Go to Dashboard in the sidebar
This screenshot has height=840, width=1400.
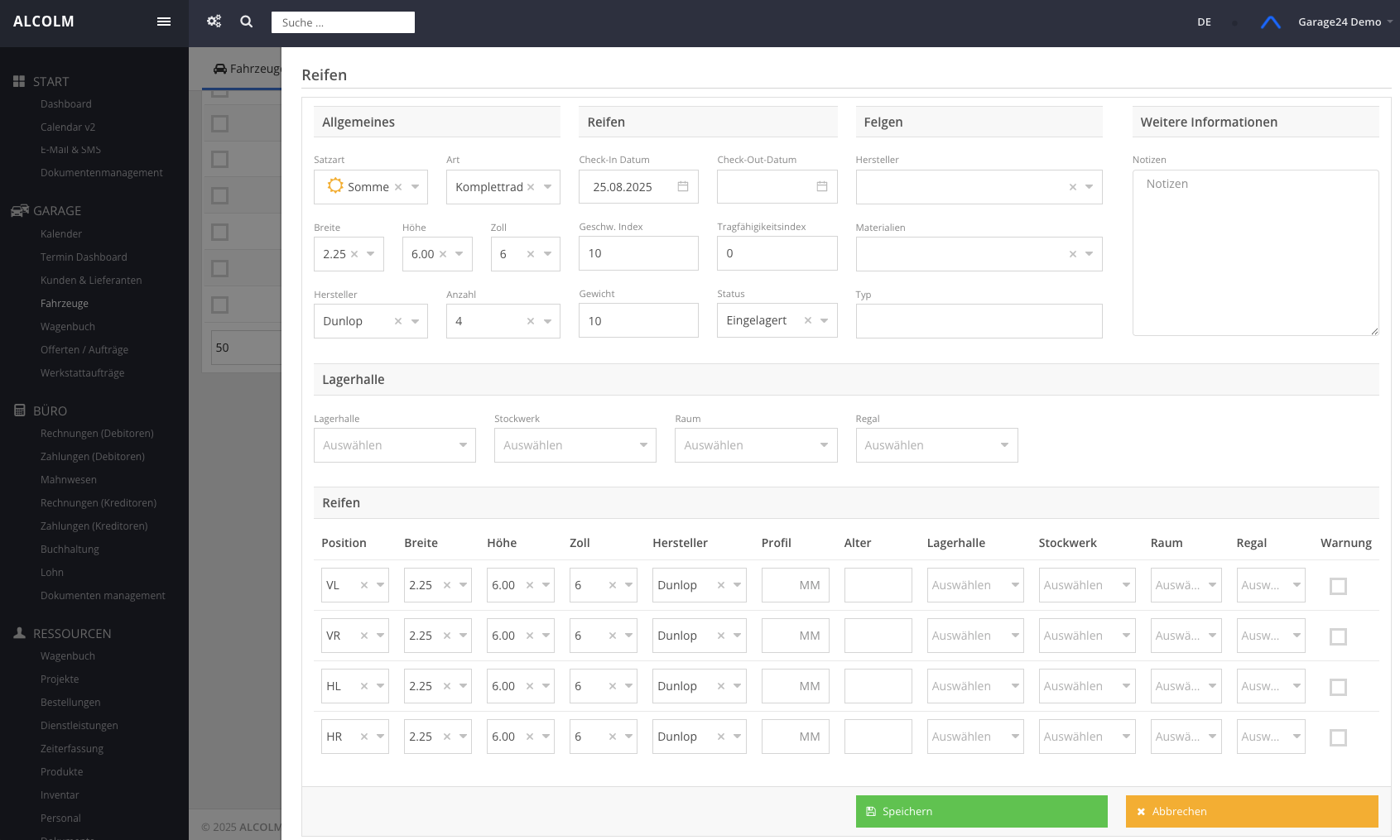66,104
